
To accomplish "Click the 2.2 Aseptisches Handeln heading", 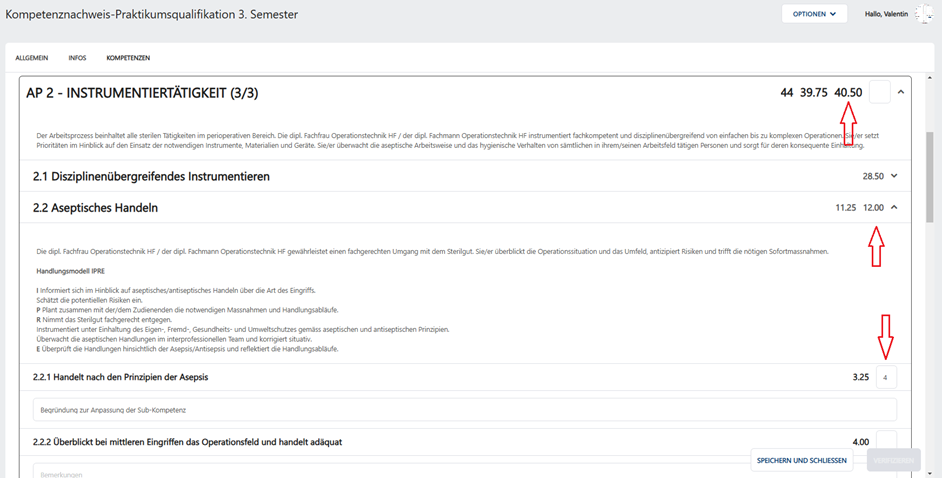I will (96, 208).
